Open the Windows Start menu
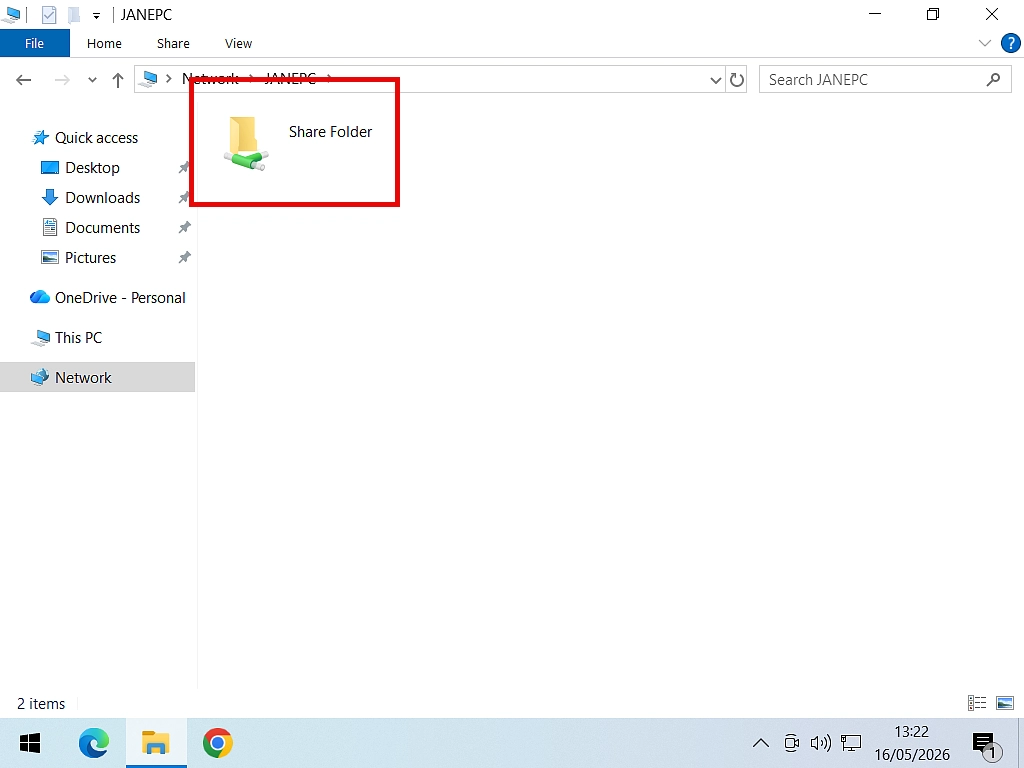This screenshot has height=768, width=1024. point(30,743)
